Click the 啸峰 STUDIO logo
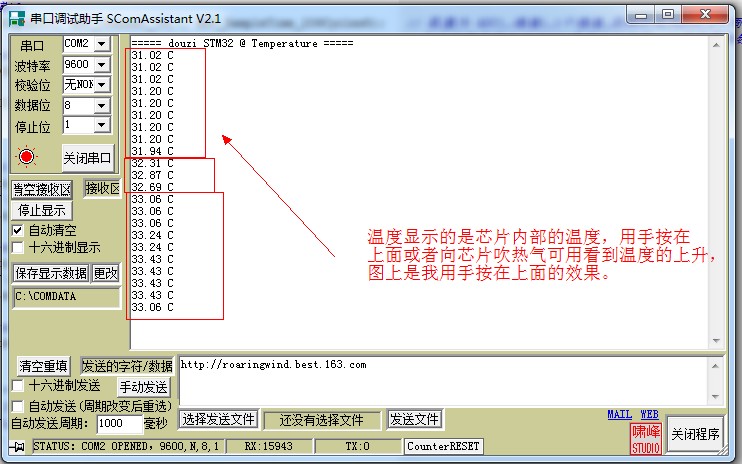The image size is (742, 464). coord(646,439)
